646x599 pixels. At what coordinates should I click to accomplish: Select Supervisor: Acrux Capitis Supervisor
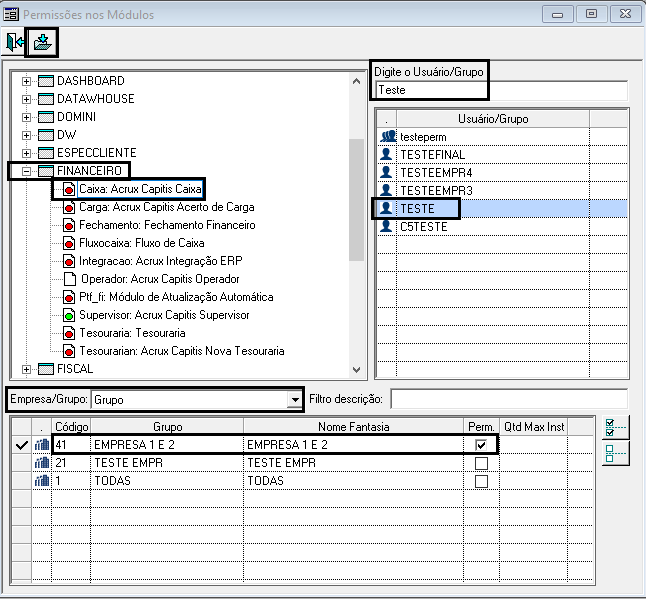click(164, 315)
